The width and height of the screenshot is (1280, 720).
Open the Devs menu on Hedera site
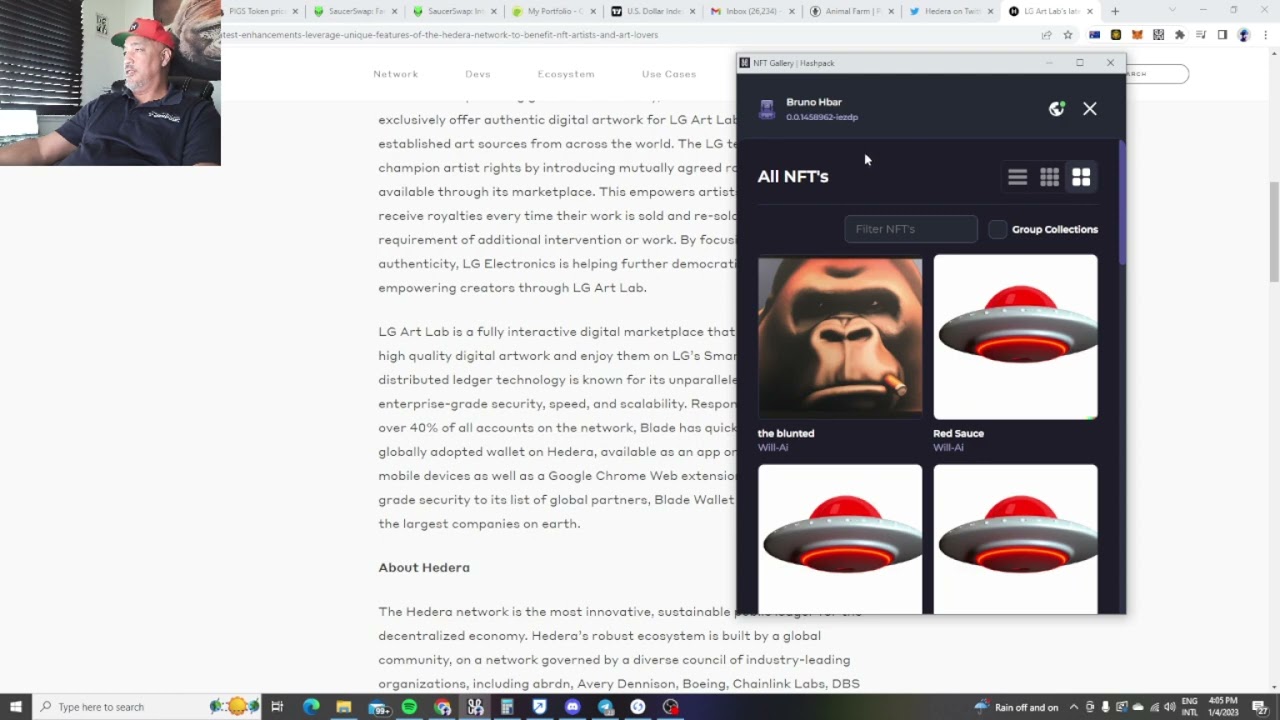coord(478,74)
